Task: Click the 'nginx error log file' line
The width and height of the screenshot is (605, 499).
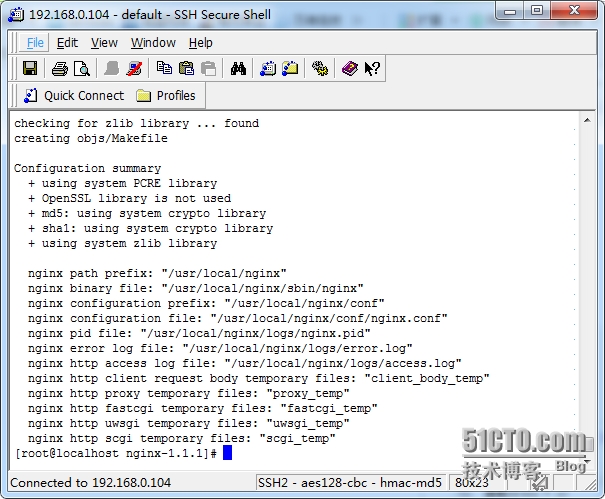Action: 220,348
